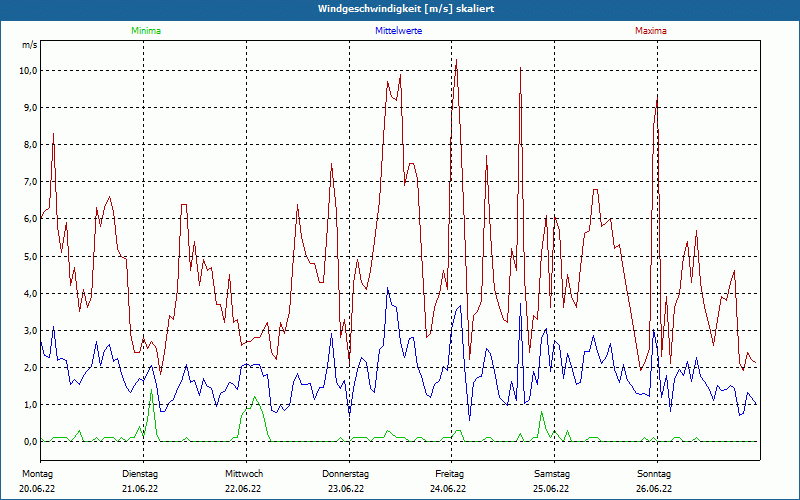The image size is (800, 500).
Task: Click the 8,0 y-axis value
Action: pyautogui.click(x=30, y=145)
